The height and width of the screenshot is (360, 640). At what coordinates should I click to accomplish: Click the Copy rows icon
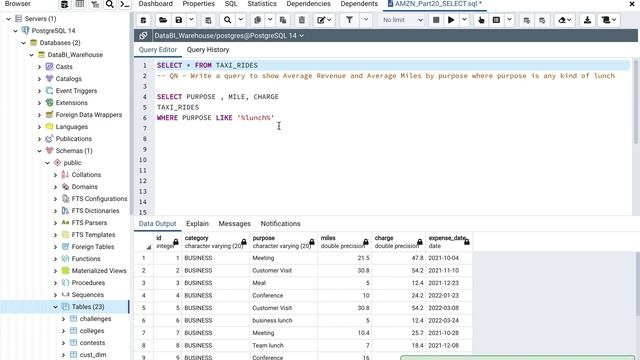tap(257, 20)
